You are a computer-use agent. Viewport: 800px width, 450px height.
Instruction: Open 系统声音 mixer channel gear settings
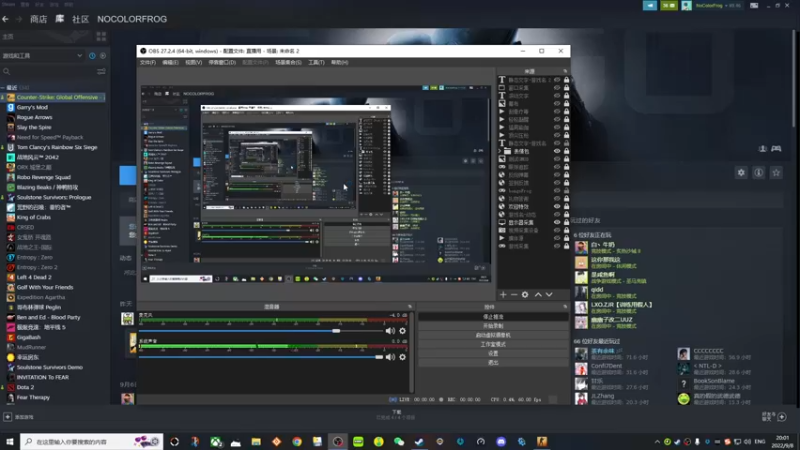tap(403, 357)
